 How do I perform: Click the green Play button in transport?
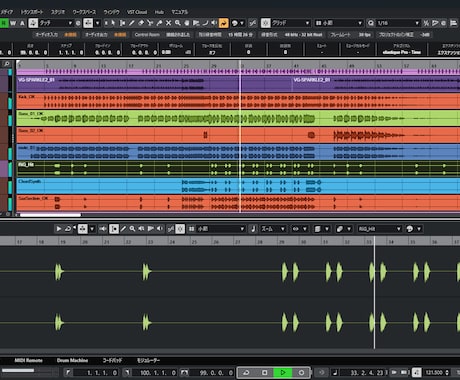283,372
